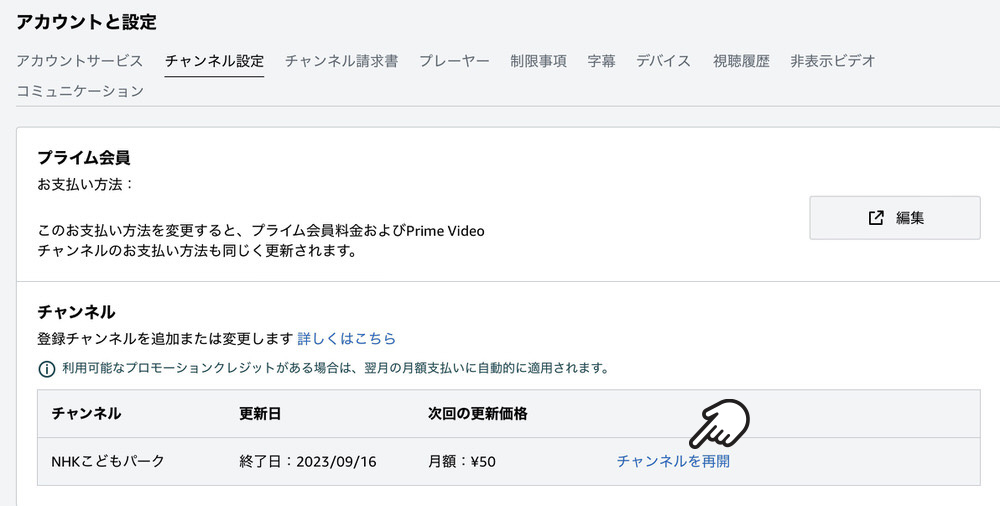Click the 編集 button for payment method
The width and height of the screenshot is (1000, 506).
[x=895, y=218]
